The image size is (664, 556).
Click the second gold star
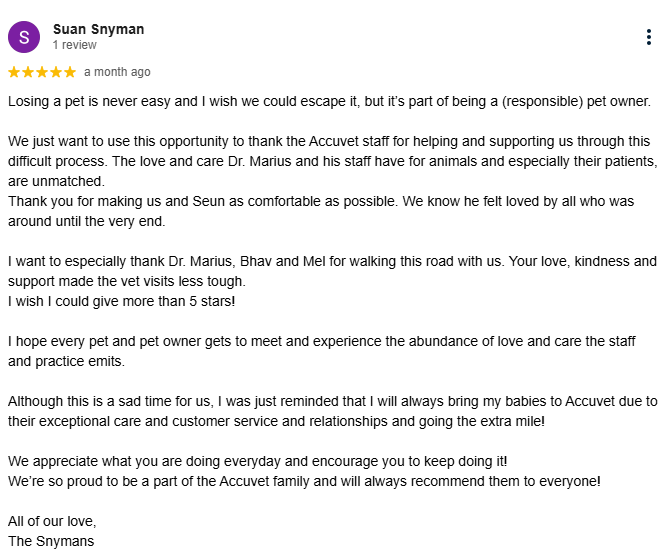click(x=28, y=72)
